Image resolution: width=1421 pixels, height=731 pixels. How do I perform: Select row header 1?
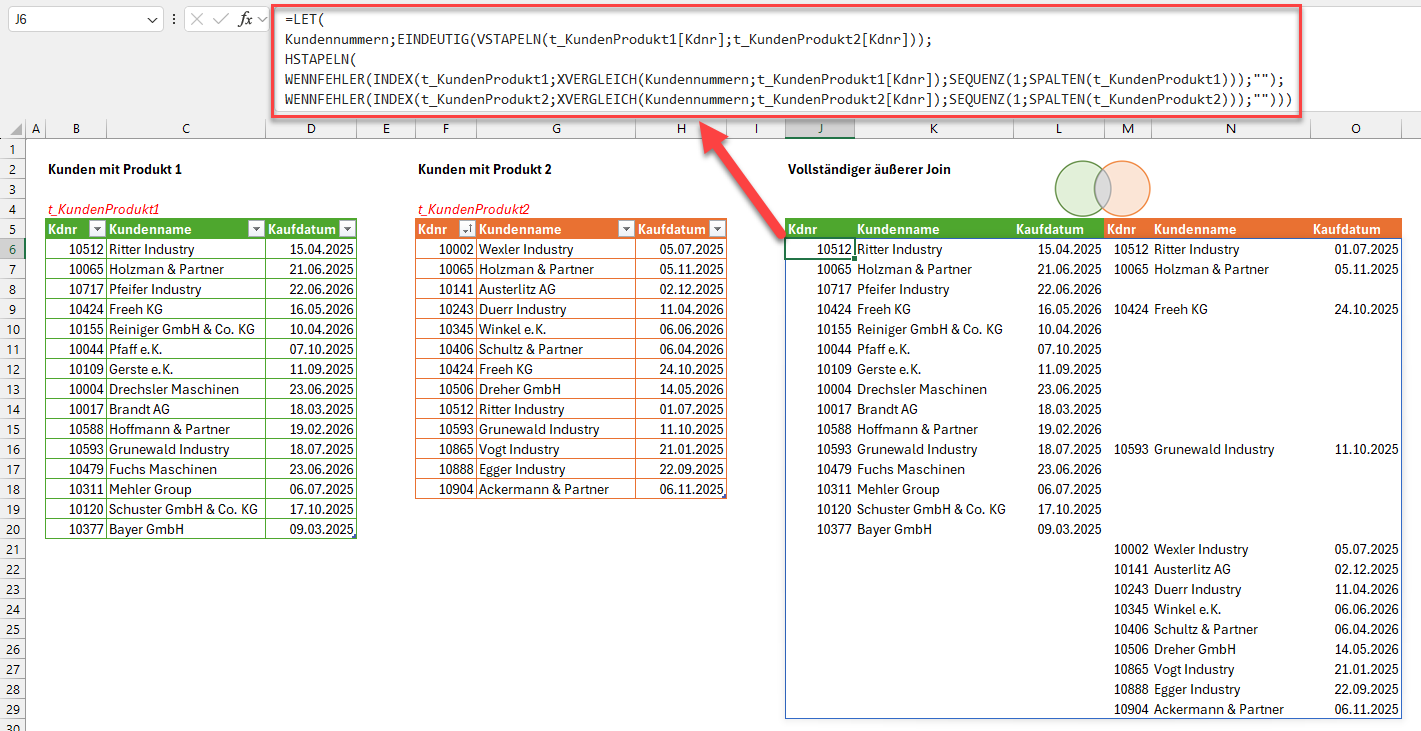(x=13, y=149)
